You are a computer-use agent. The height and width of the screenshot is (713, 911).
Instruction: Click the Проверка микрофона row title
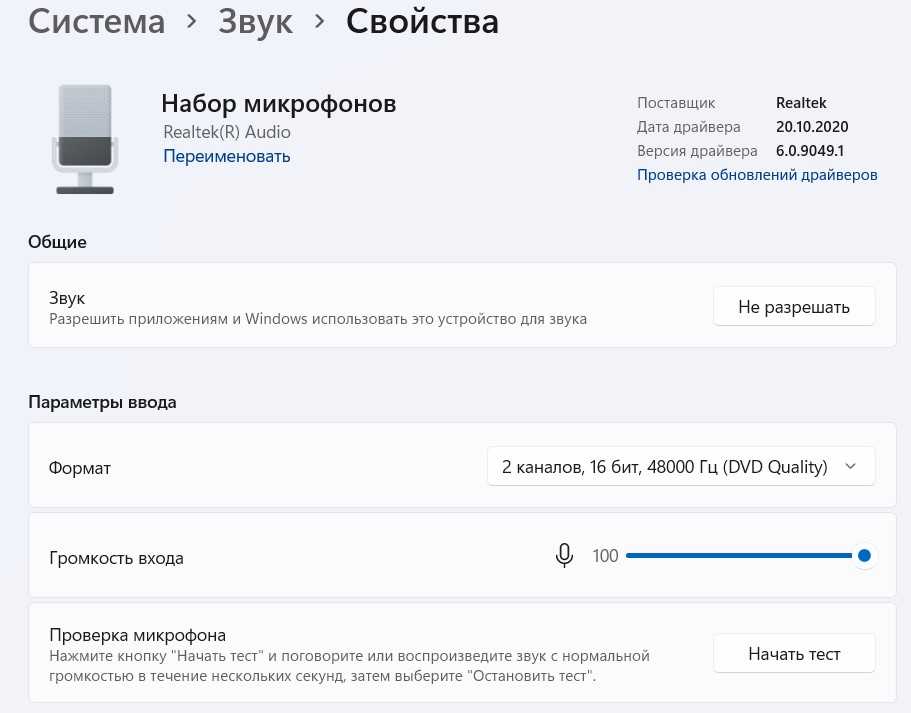[x=137, y=635]
